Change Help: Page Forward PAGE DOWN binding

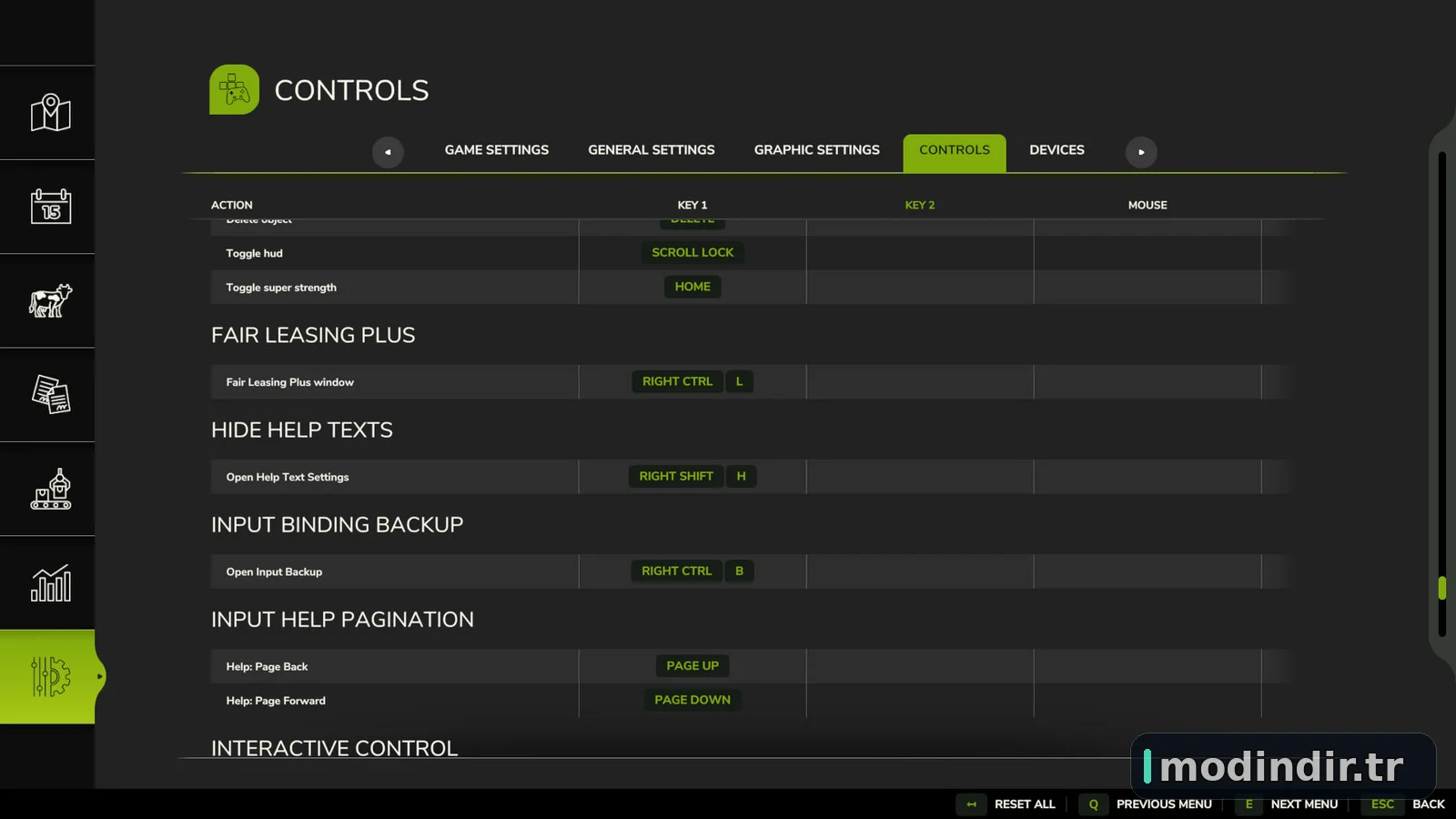click(693, 700)
